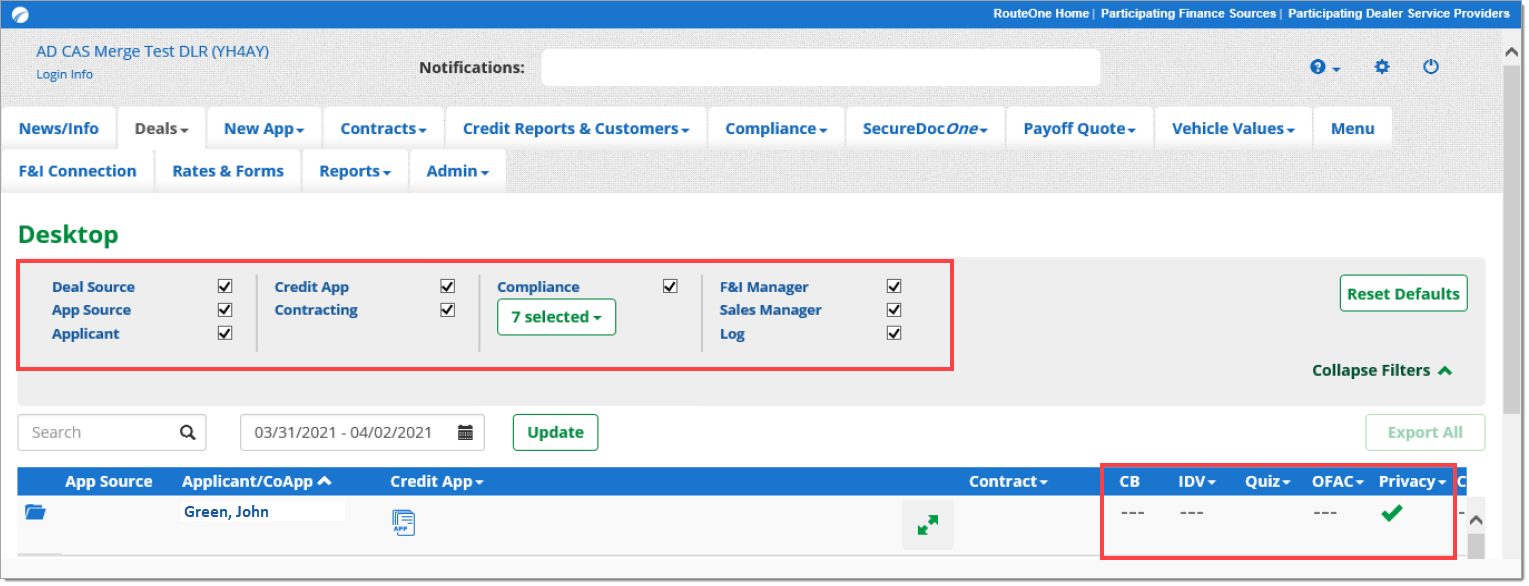1529x586 pixels.
Task: Click the power logout icon
Action: (x=1431, y=67)
